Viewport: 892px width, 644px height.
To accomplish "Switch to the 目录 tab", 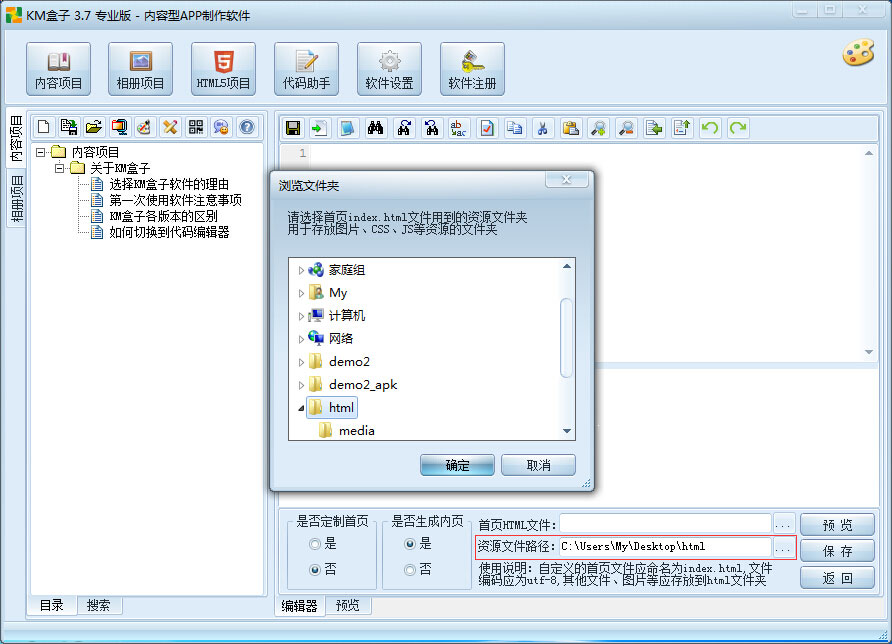I will tap(52, 605).
